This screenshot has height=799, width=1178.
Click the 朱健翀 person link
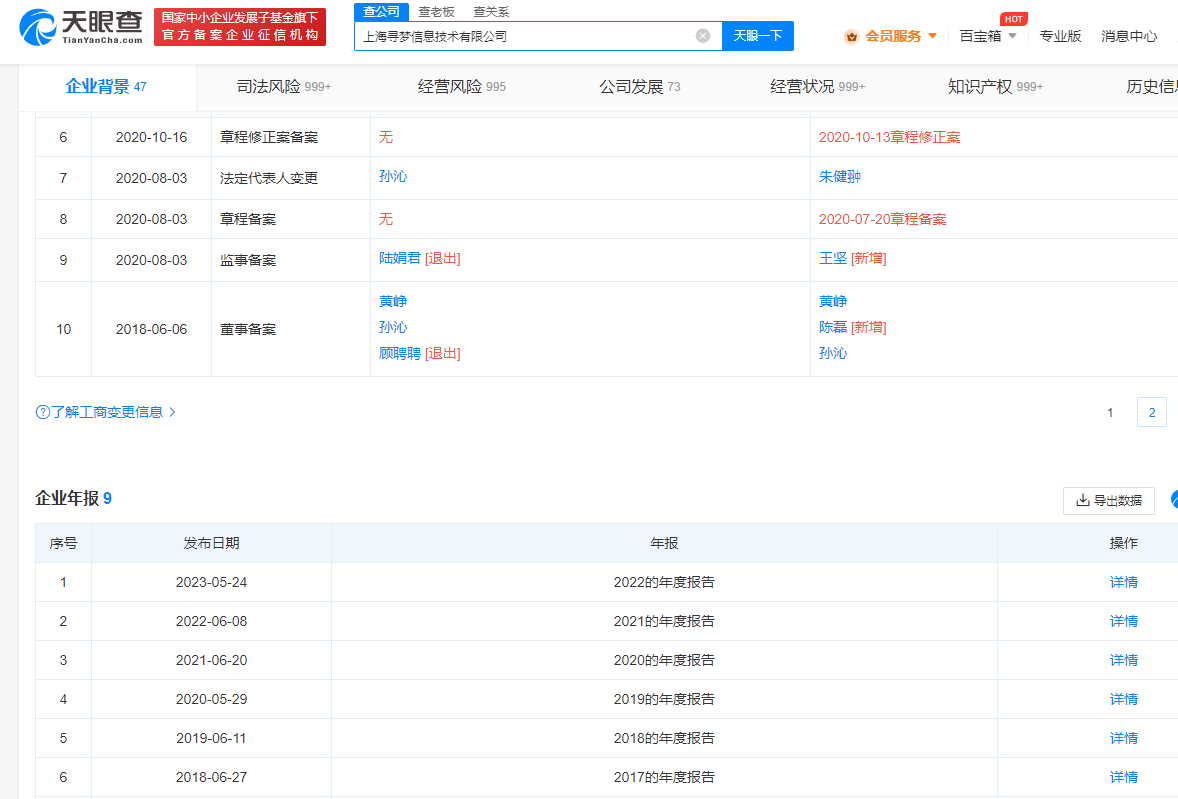tap(839, 177)
